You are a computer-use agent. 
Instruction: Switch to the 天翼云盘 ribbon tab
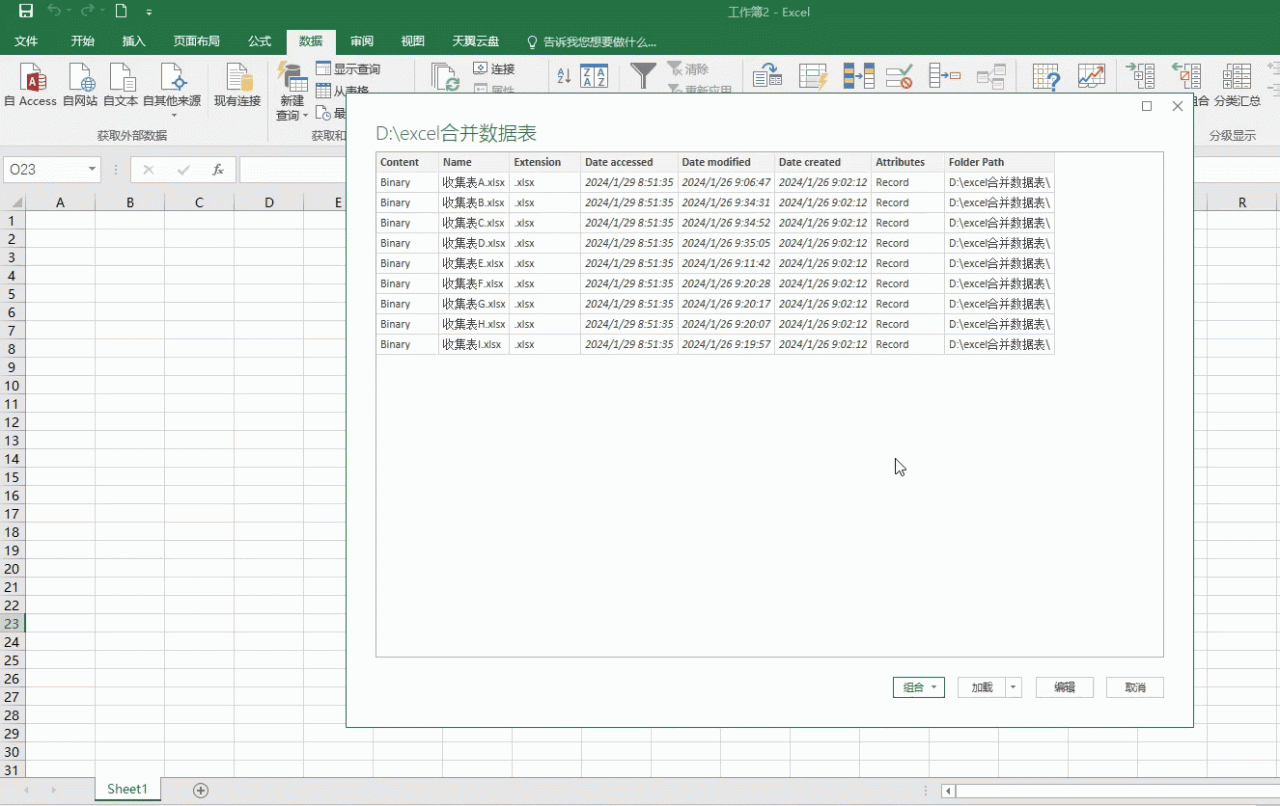point(475,41)
